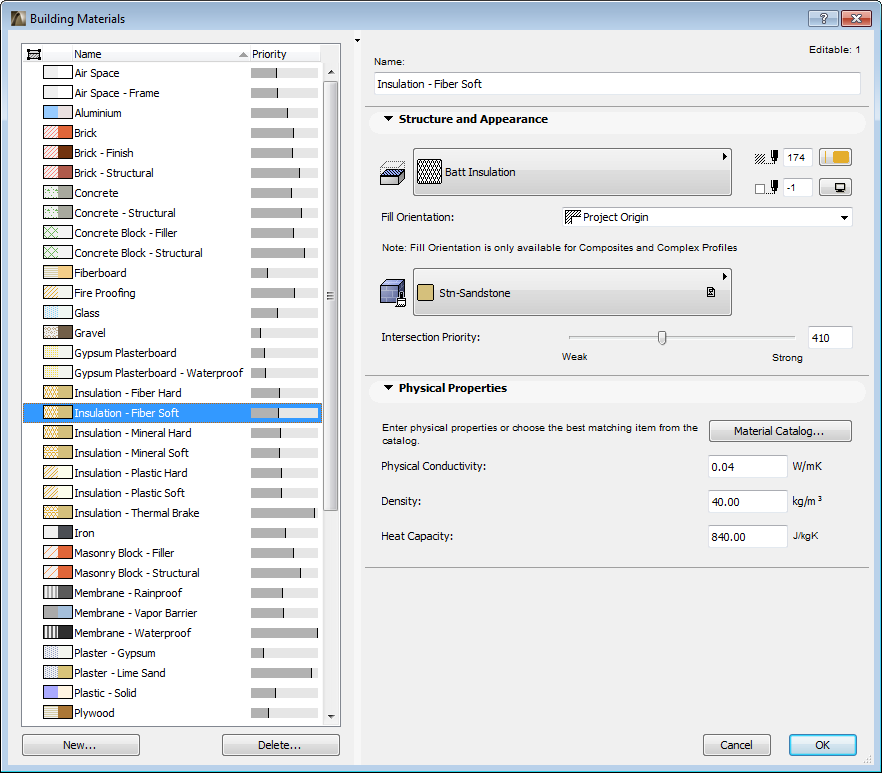Click the Gravel material swatch icon
The image size is (882, 773).
(x=57, y=332)
